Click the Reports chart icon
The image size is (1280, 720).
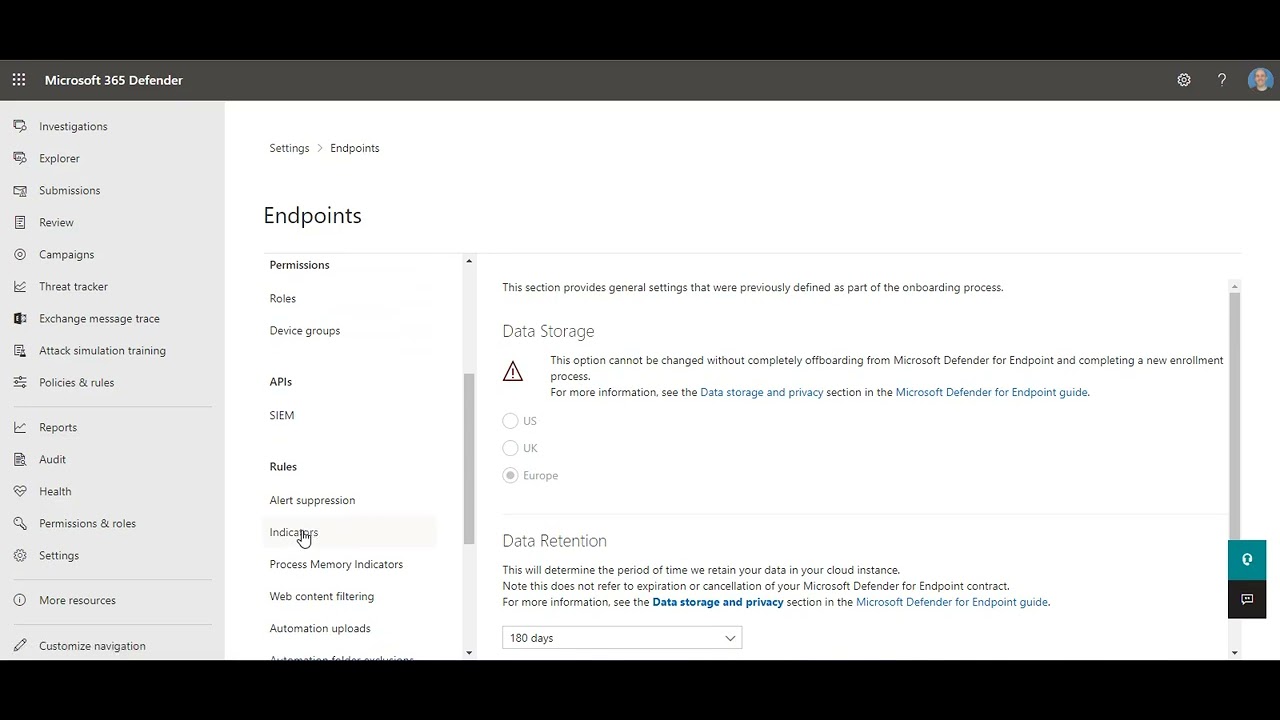tap(20, 427)
